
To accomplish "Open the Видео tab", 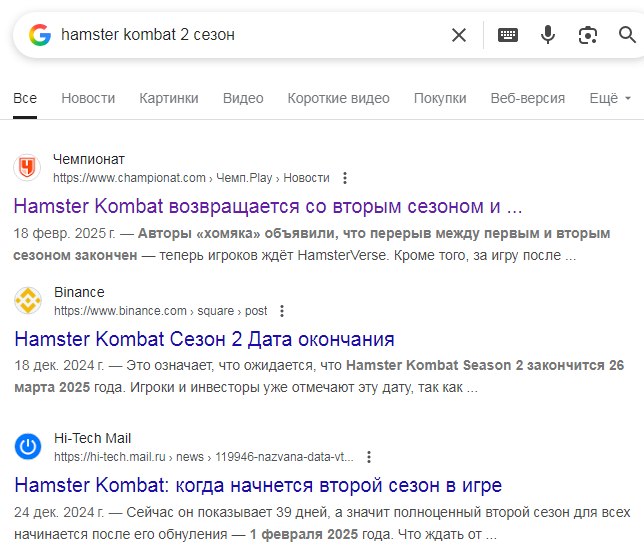I will click(x=243, y=99).
